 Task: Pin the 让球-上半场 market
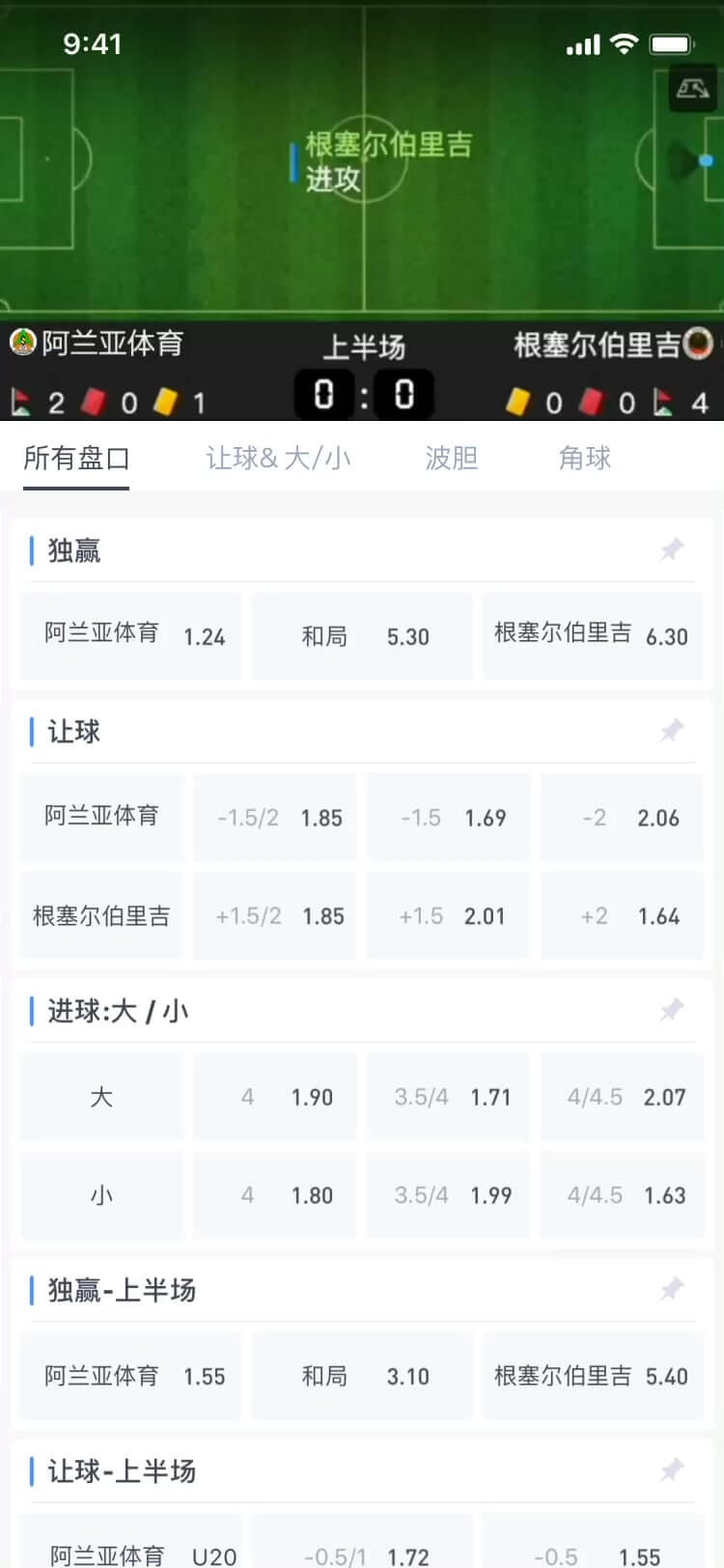point(672,1470)
